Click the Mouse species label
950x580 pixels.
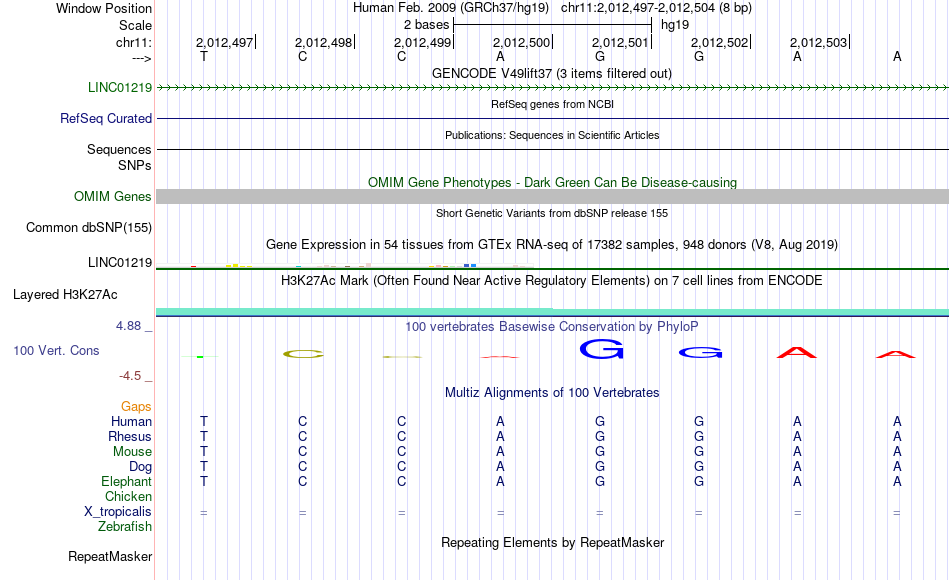[132, 452]
